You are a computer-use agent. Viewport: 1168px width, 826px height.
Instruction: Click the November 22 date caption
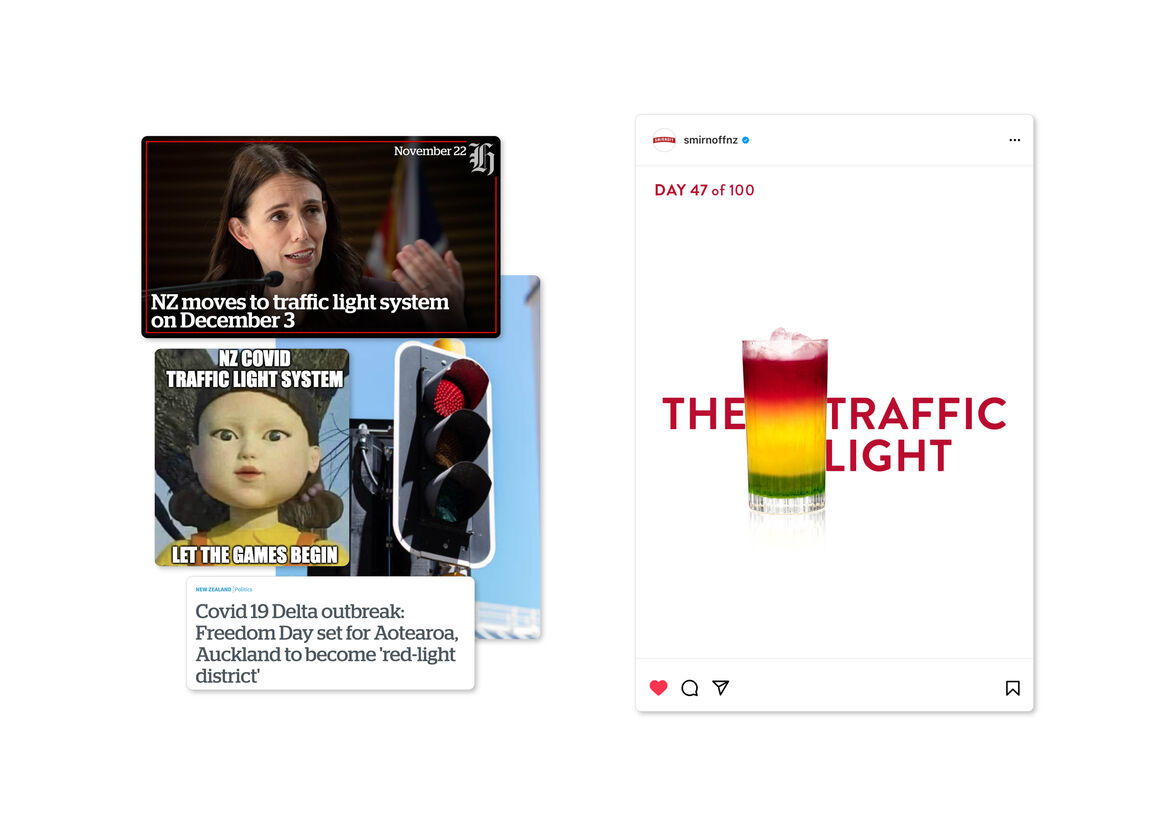coord(430,151)
